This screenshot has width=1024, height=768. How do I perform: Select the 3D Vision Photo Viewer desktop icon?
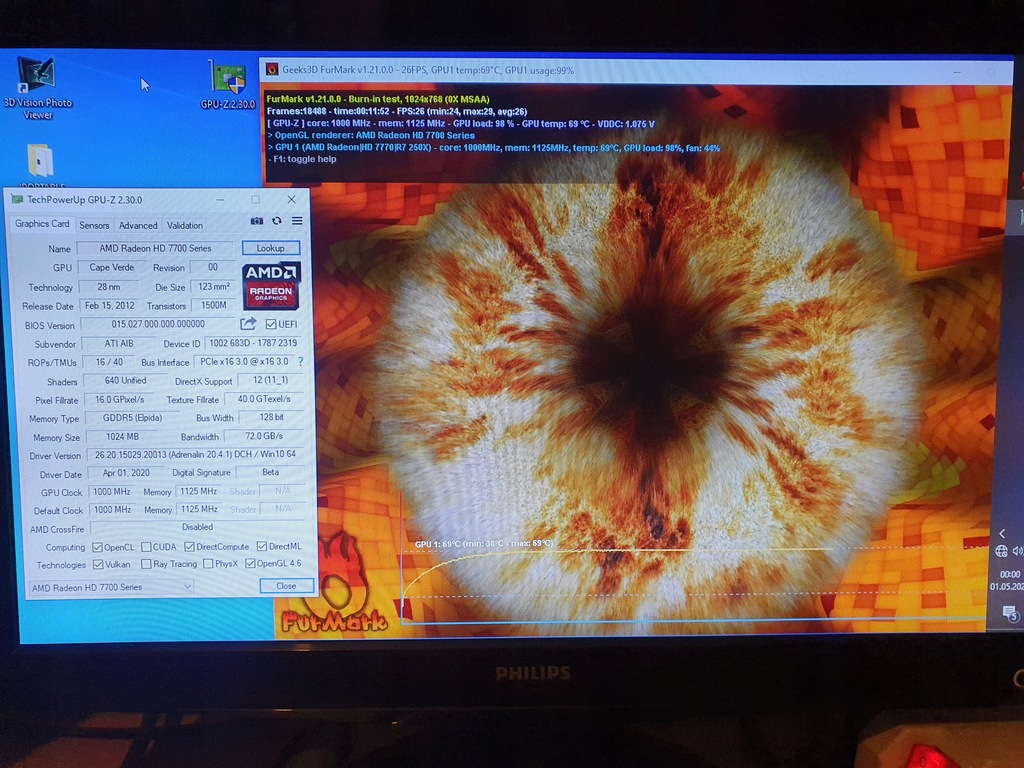coord(38,89)
